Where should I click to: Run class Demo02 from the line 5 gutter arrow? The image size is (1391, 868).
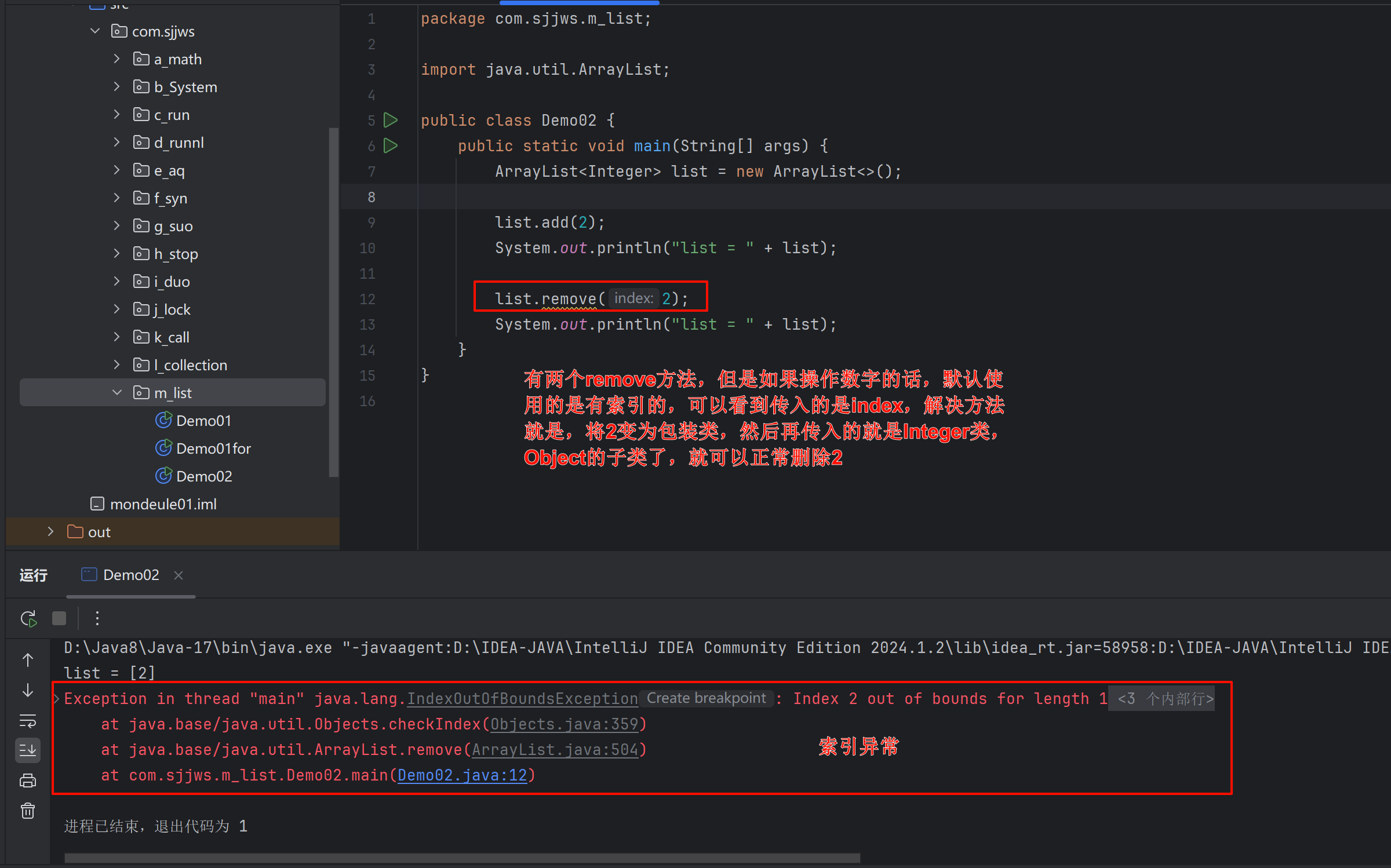click(391, 121)
